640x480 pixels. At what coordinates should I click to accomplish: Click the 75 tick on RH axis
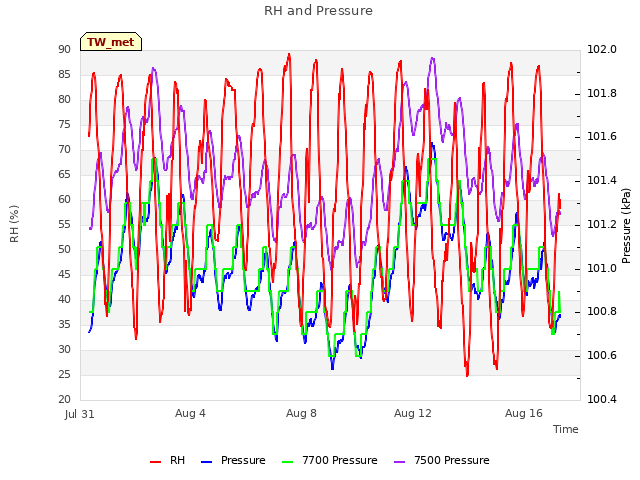[x=64, y=124]
